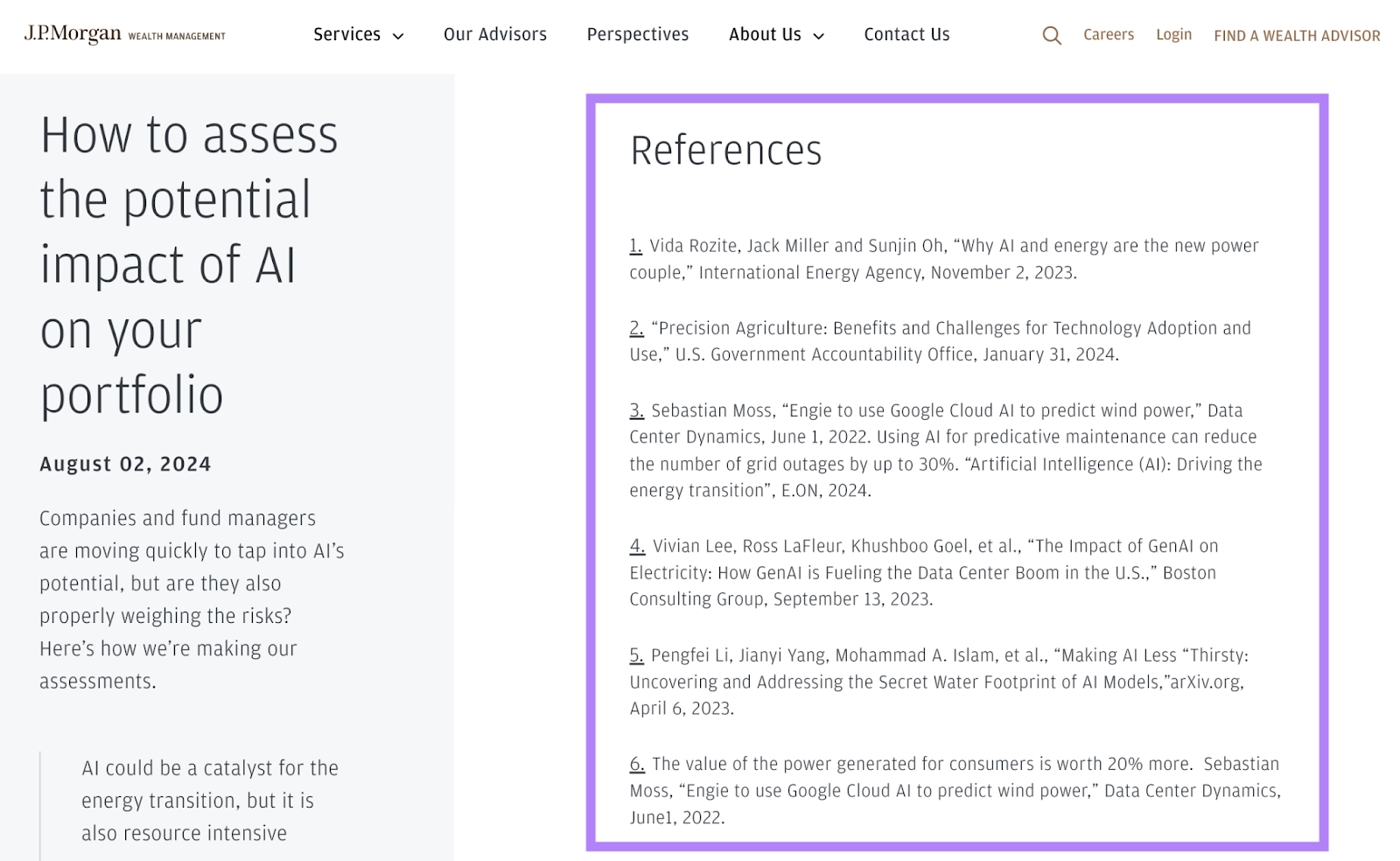The image size is (1400, 861).
Task: Select the References section heading
Action: pyautogui.click(x=726, y=150)
